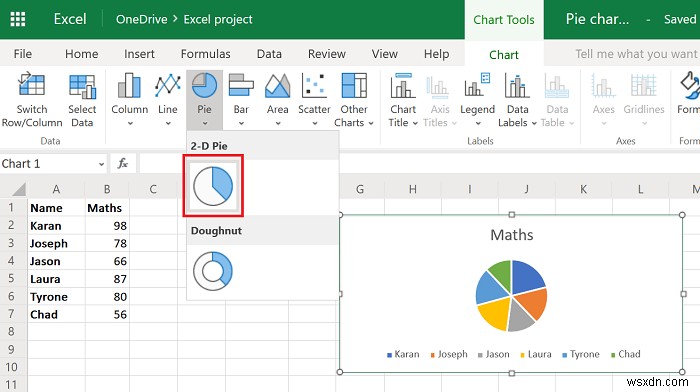Go to OneDrive breadcrumb link

[142, 19]
